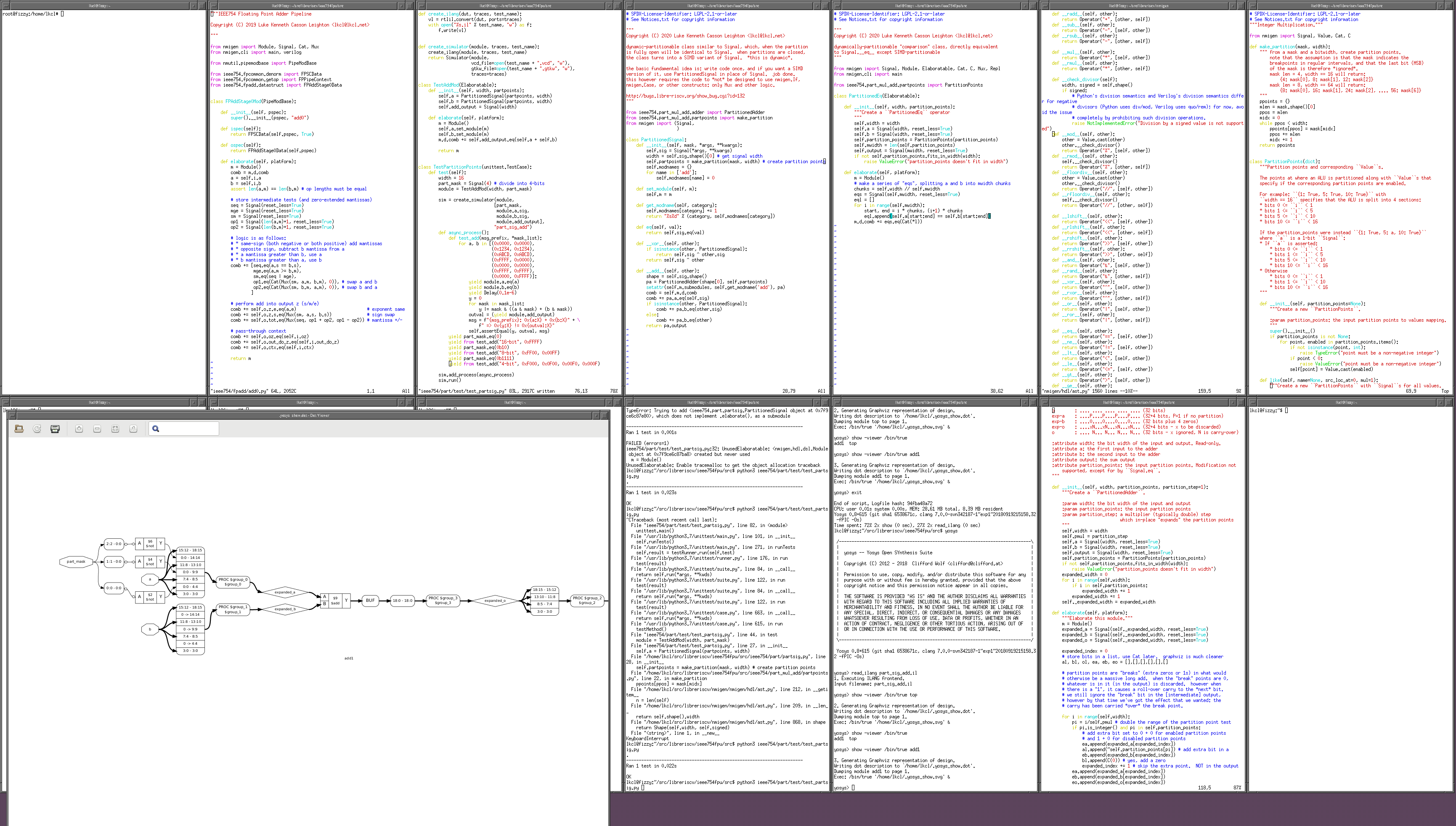The height and width of the screenshot is (826, 1456).
Task: Open the Dot Viewer window menu button
Action: pos(12,415)
